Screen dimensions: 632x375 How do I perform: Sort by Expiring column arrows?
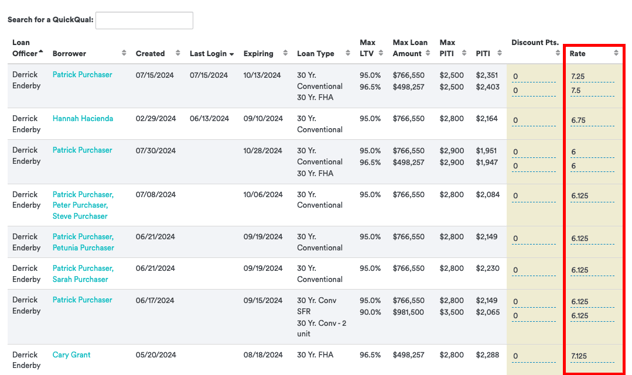[x=285, y=53]
